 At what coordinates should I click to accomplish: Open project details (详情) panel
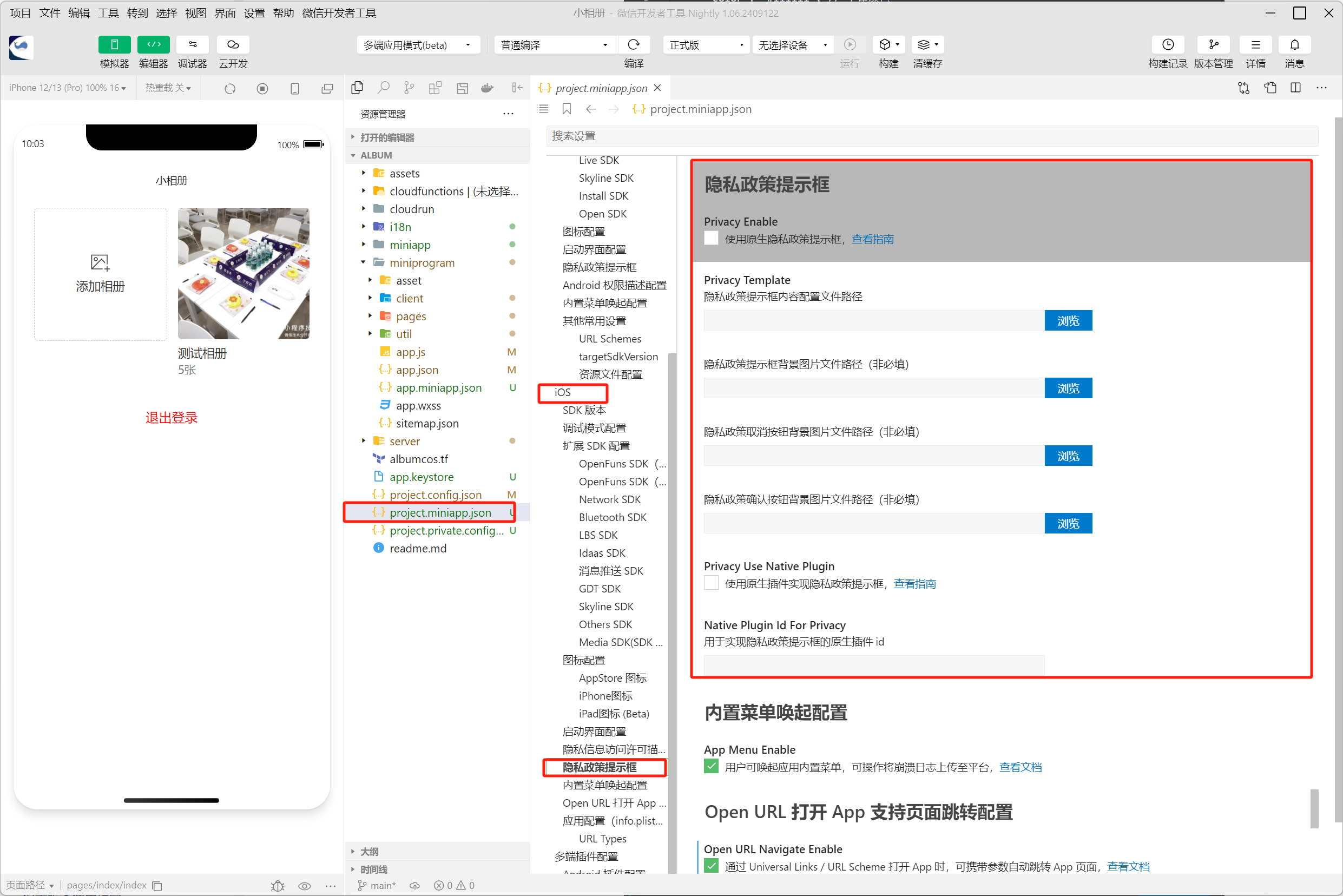[x=1255, y=44]
